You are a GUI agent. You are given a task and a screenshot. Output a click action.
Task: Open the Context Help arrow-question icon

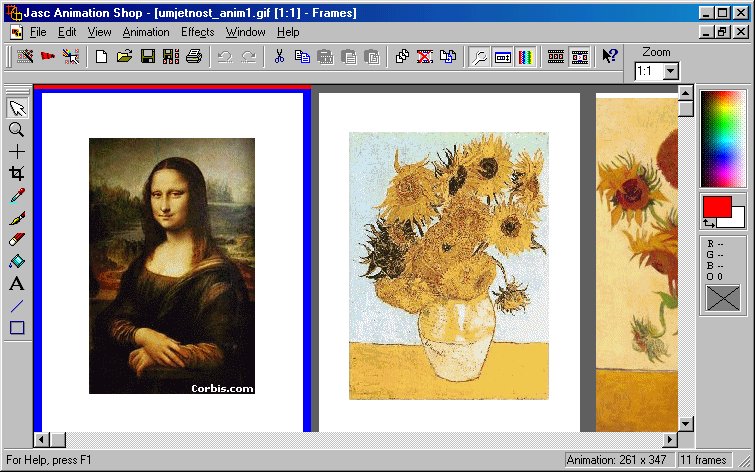point(610,57)
